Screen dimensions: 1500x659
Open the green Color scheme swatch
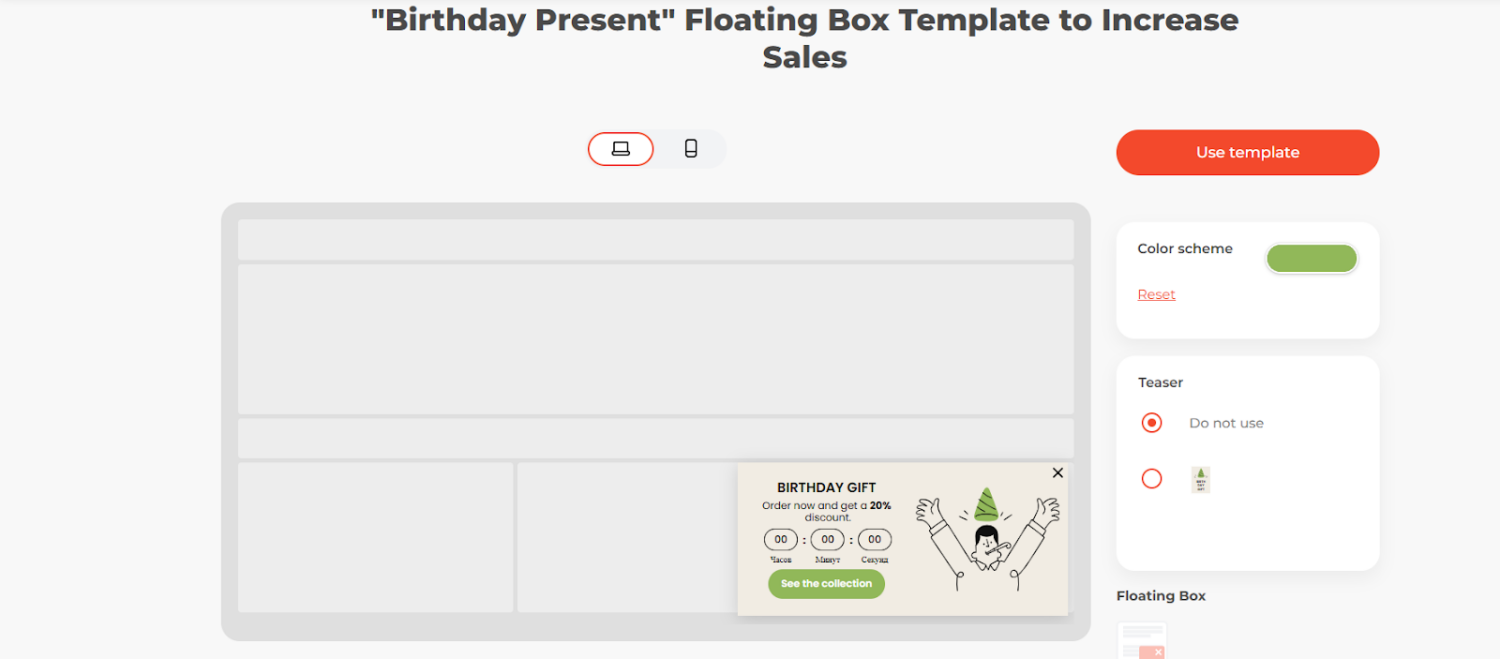[x=1311, y=259]
